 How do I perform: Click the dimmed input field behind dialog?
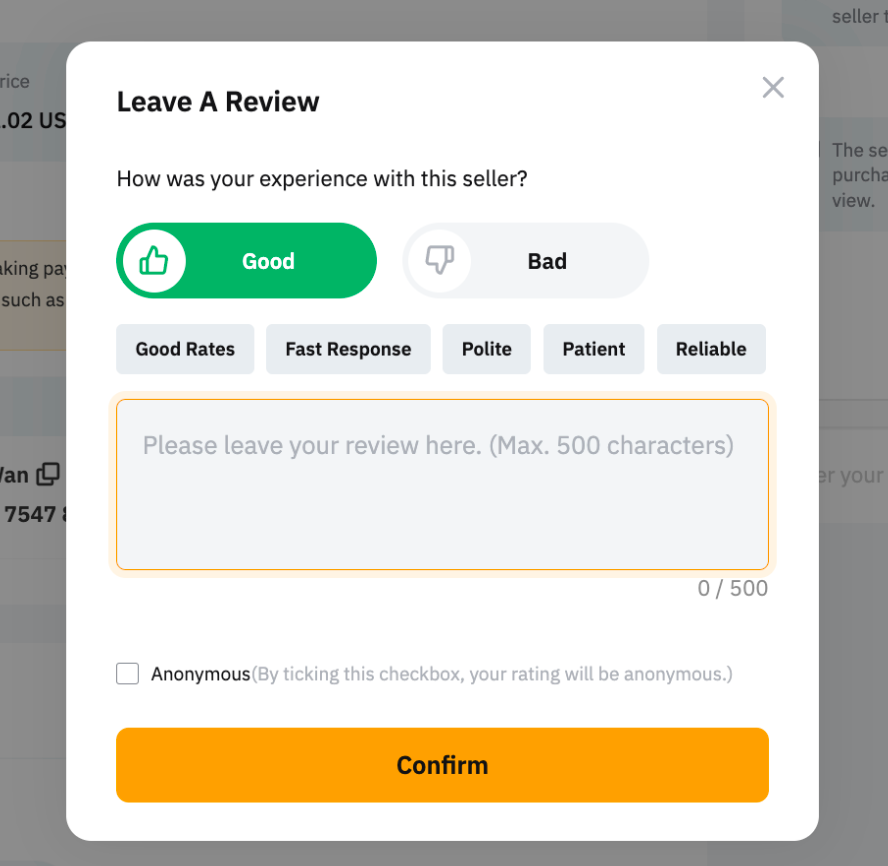[x=852, y=475]
